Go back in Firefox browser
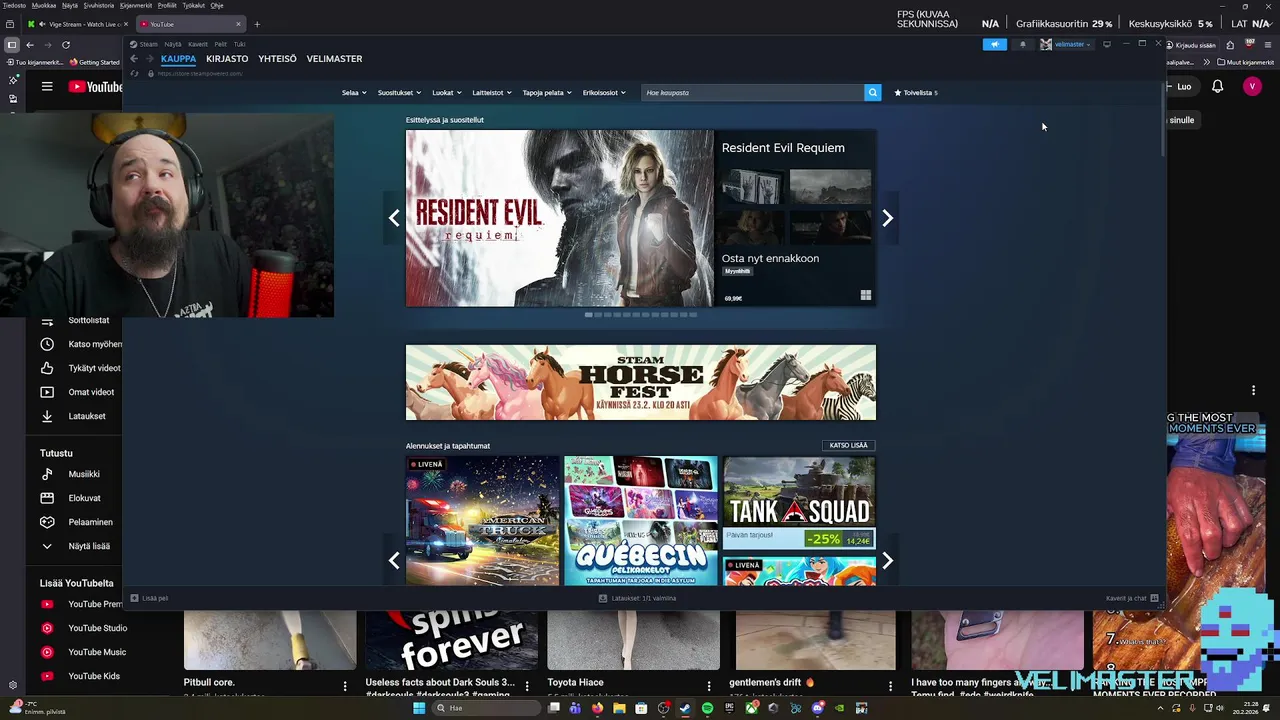The width and height of the screenshot is (1280, 720). coord(30,44)
